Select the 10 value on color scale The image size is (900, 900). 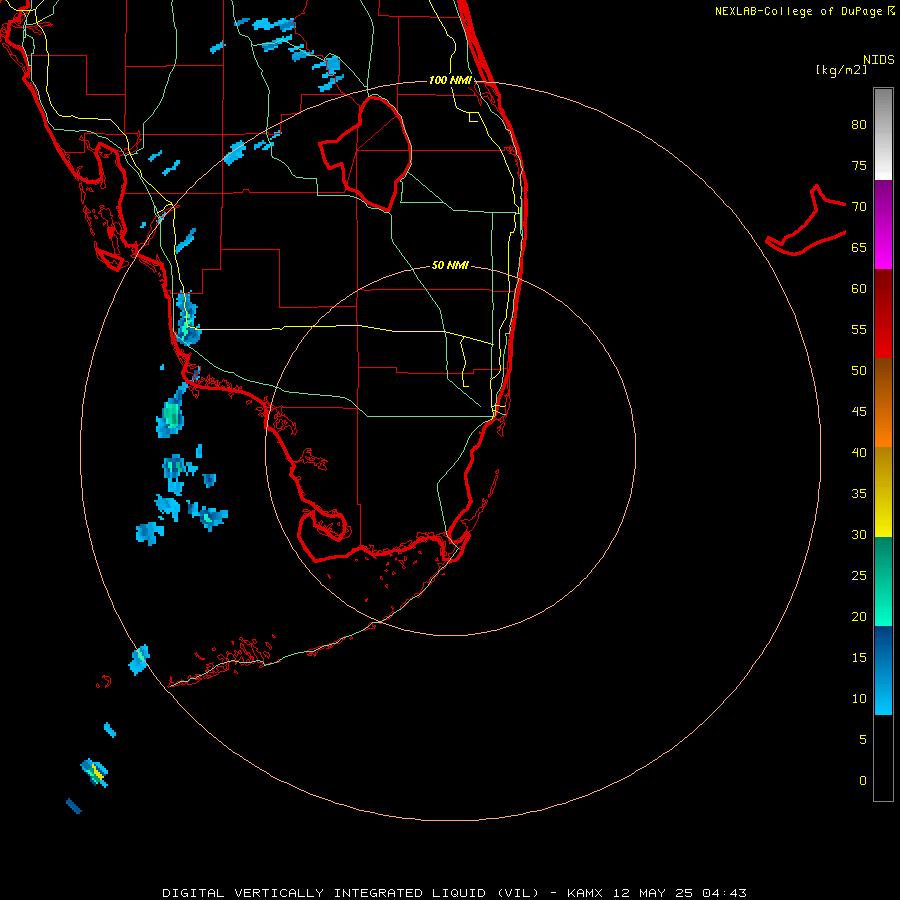[859, 699]
